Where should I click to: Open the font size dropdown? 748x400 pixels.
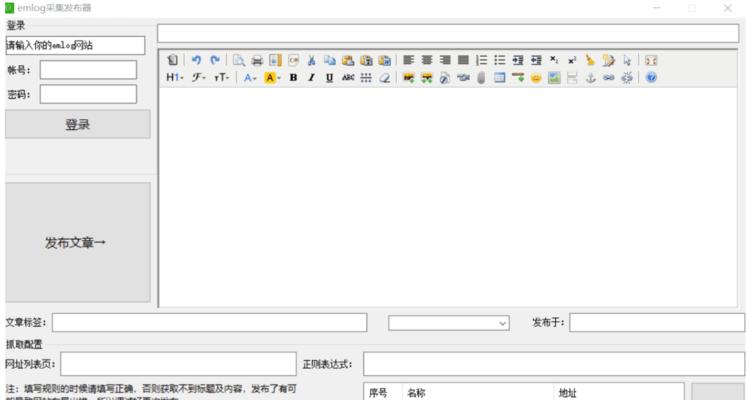221,77
